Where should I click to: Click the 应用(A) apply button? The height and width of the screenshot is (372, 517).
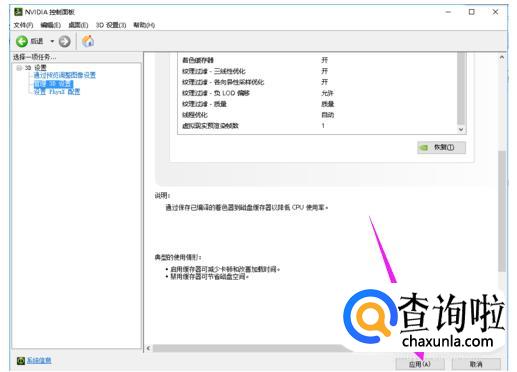click(x=420, y=364)
